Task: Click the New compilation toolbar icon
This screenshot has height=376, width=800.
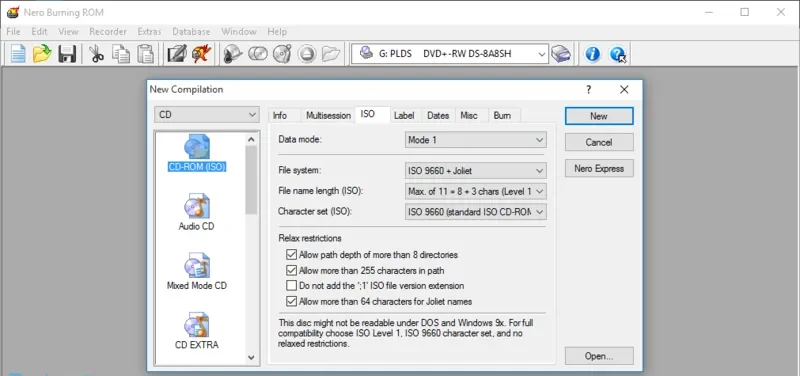Action: 18,54
